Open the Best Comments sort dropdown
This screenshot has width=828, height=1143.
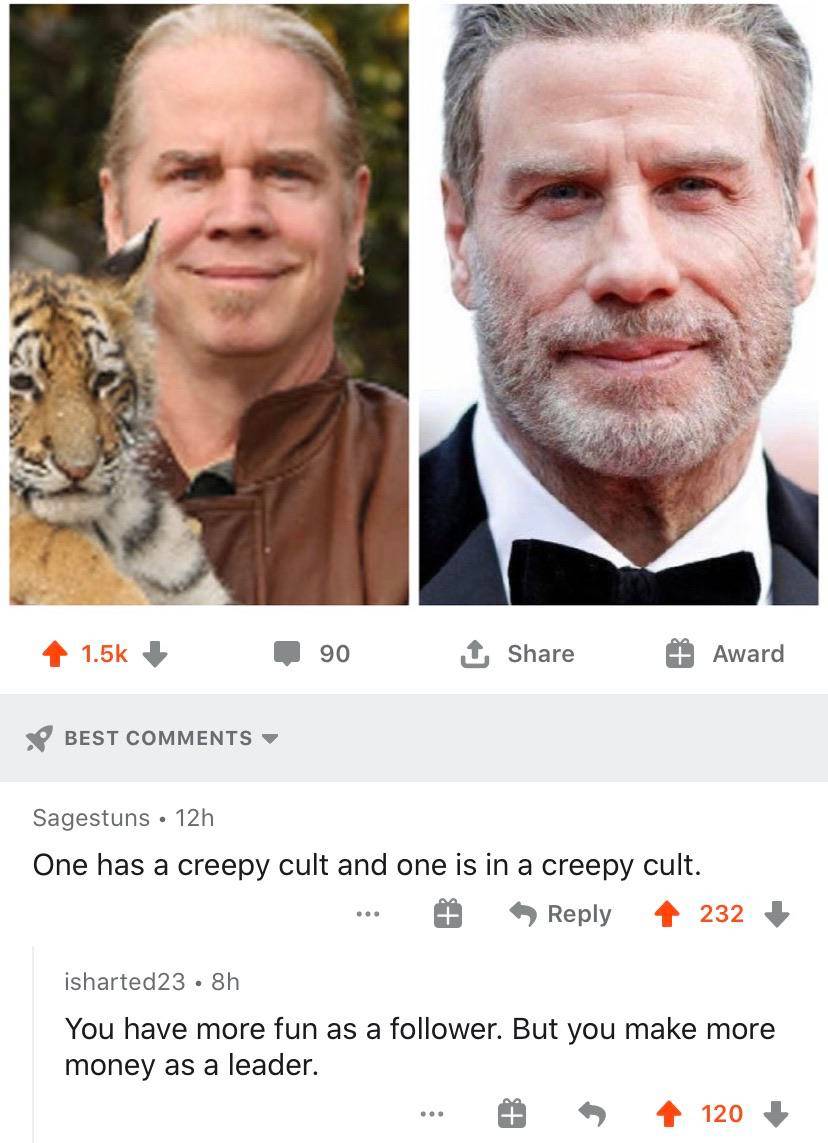pos(155,738)
